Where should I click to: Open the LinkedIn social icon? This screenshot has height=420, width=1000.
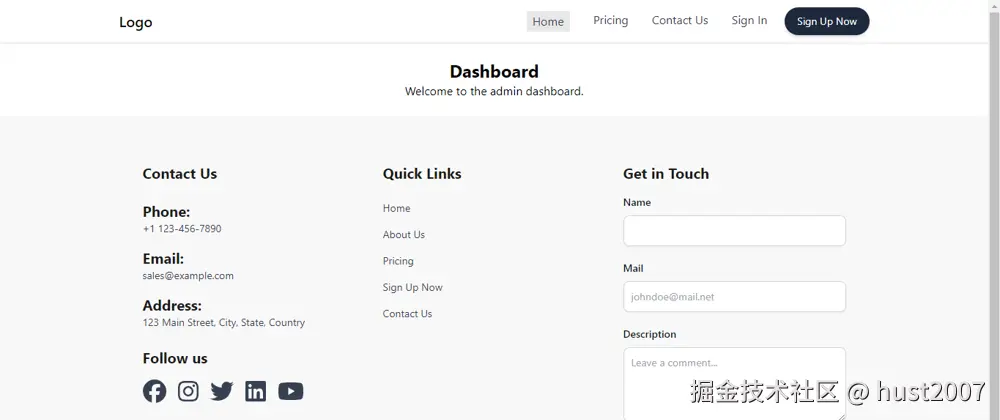coord(256,391)
